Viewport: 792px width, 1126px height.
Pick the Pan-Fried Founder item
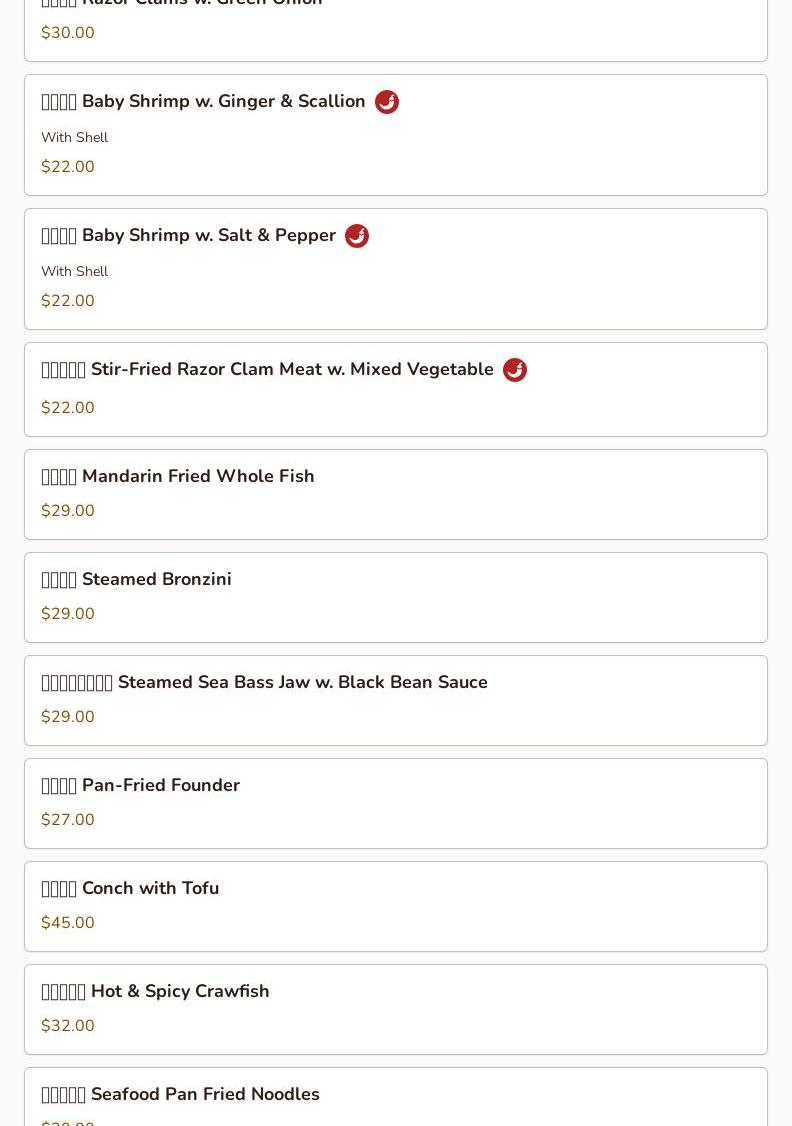(396, 804)
